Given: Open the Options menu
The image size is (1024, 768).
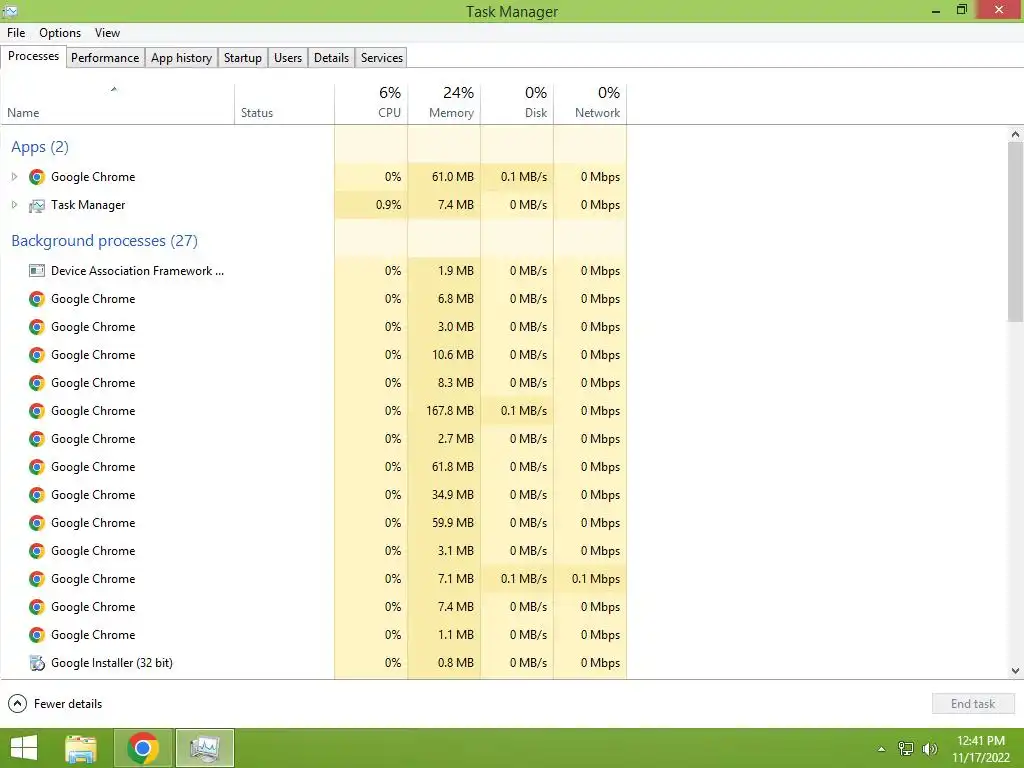Looking at the screenshot, I should [60, 33].
